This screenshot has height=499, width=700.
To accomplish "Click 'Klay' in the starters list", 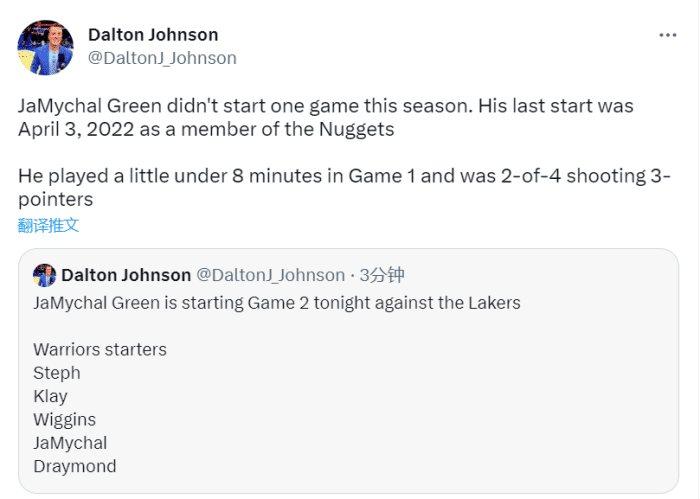I will [x=50, y=396].
